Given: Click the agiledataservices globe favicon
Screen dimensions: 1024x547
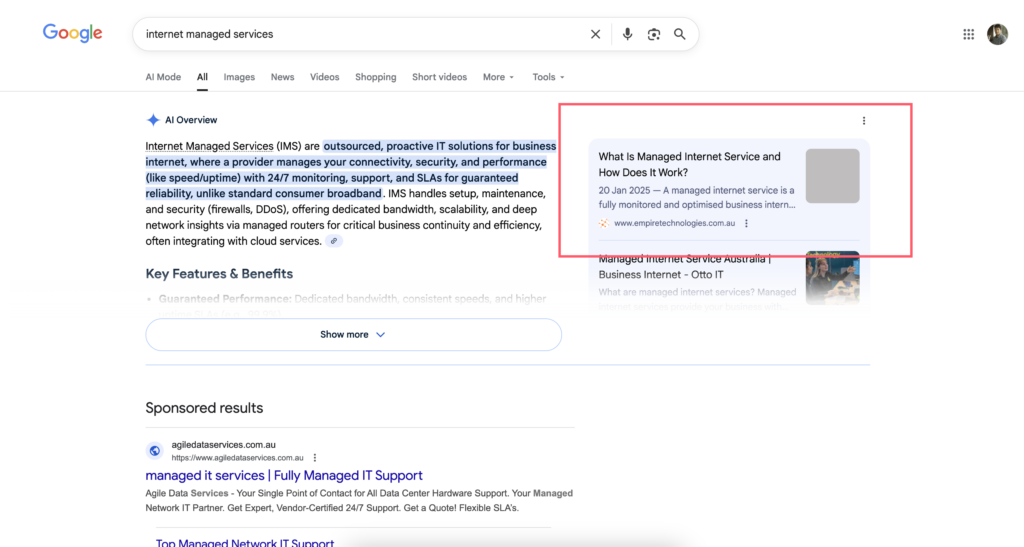Looking at the screenshot, I should (x=155, y=450).
